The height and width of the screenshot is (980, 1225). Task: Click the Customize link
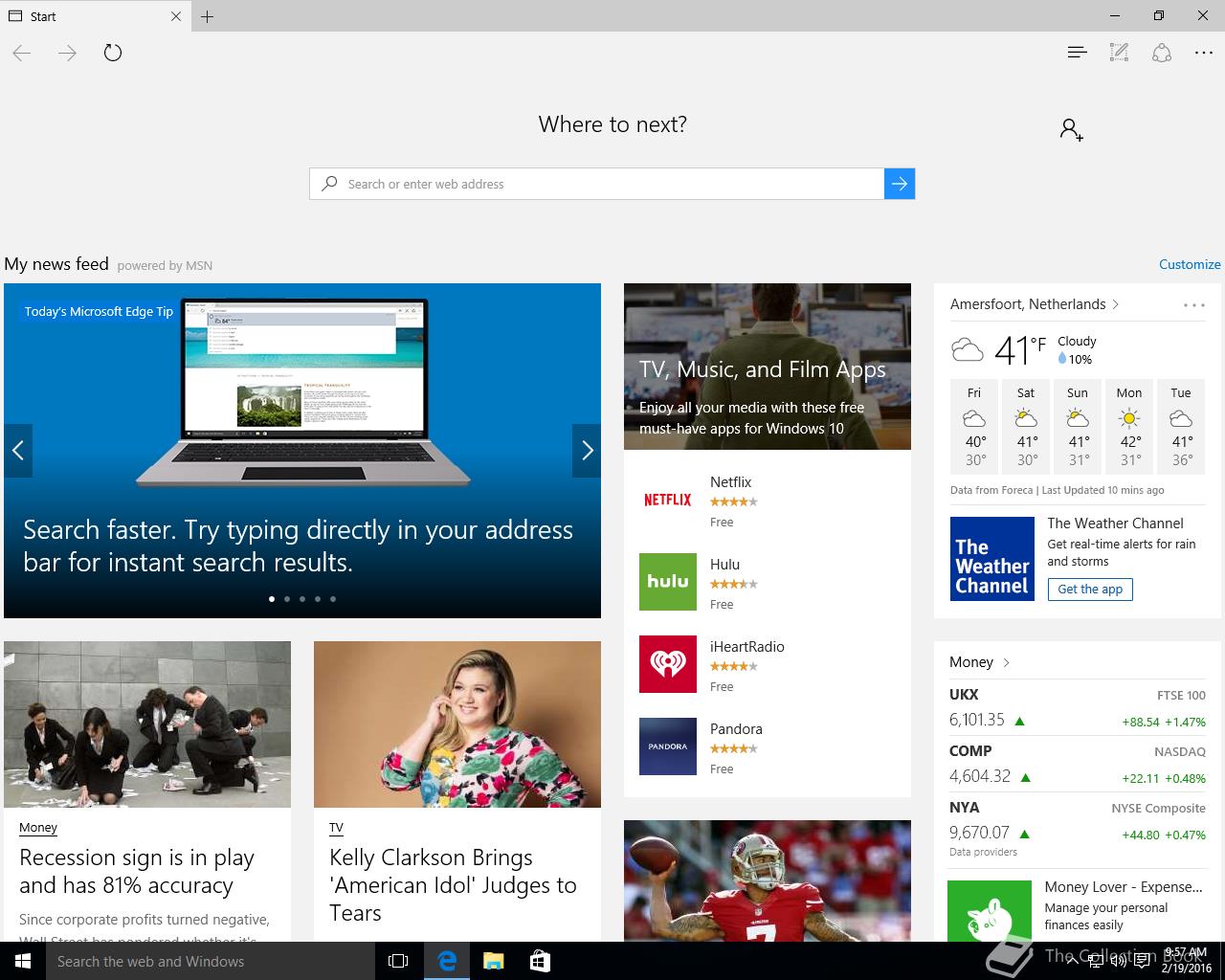1190,264
